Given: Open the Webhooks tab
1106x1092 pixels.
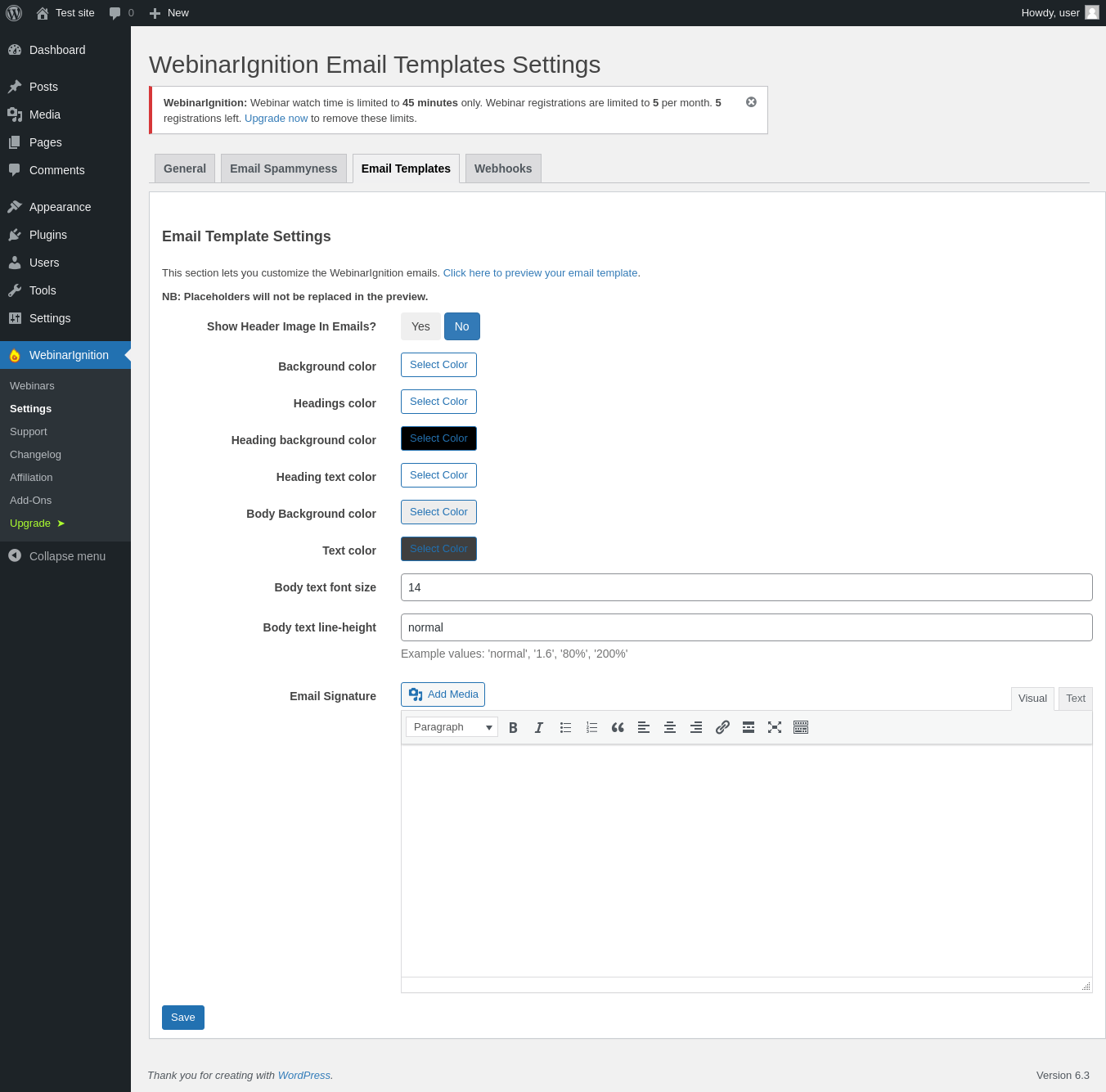Looking at the screenshot, I should coord(502,169).
